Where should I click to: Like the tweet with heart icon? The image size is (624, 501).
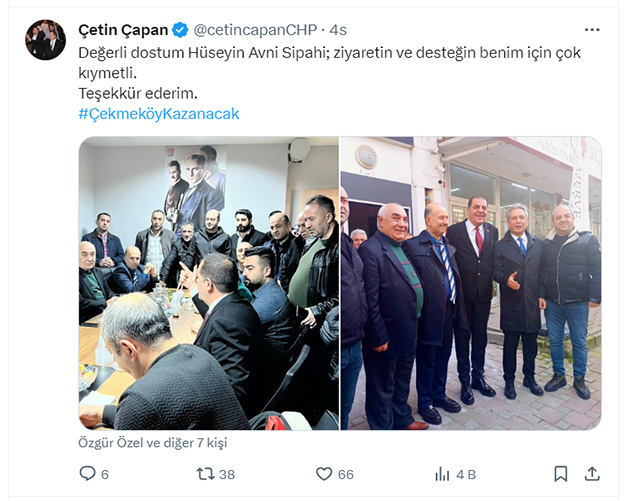click(324, 474)
